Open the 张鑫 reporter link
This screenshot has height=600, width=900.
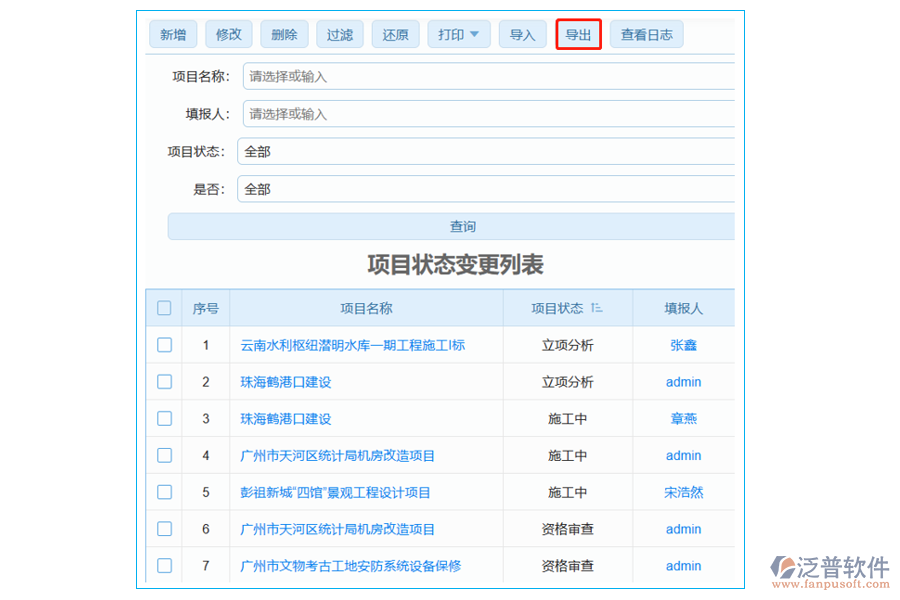click(x=683, y=345)
